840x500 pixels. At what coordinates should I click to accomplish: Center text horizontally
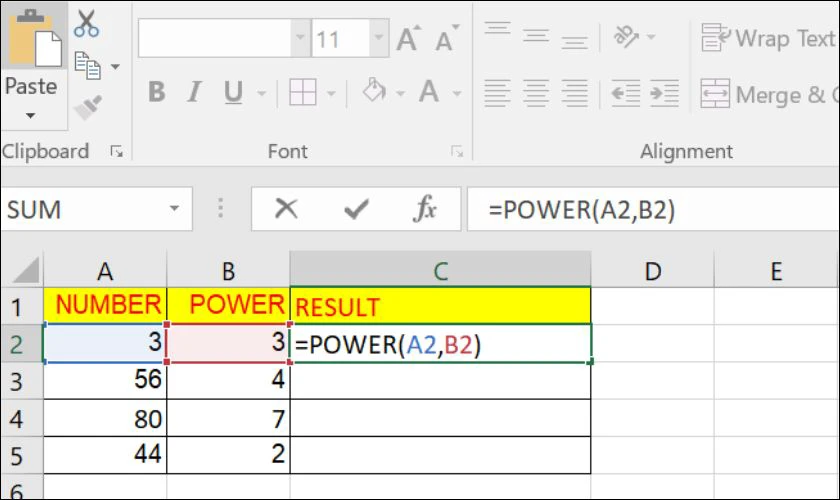[536, 93]
